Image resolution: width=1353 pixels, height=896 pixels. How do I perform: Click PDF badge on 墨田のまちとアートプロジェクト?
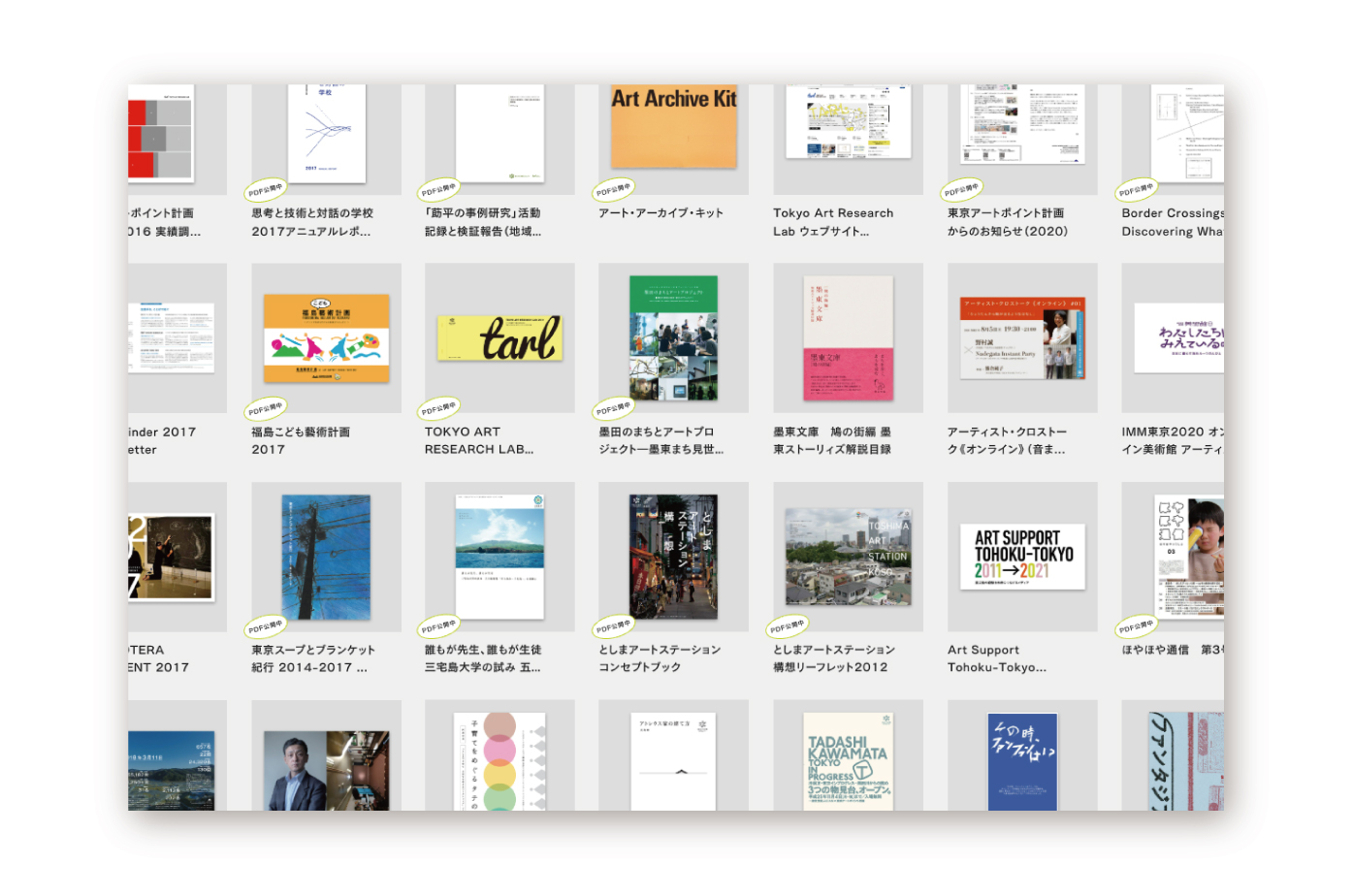[x=613, y=408]
